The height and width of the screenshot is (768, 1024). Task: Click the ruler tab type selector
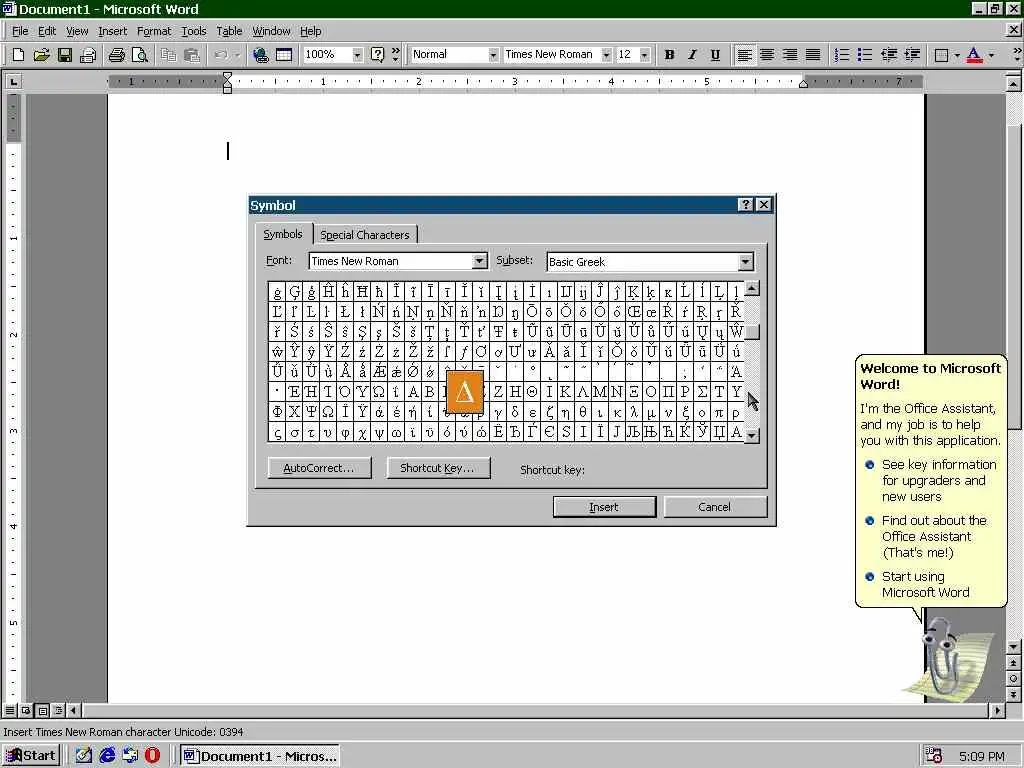click(x=13, y=82)
